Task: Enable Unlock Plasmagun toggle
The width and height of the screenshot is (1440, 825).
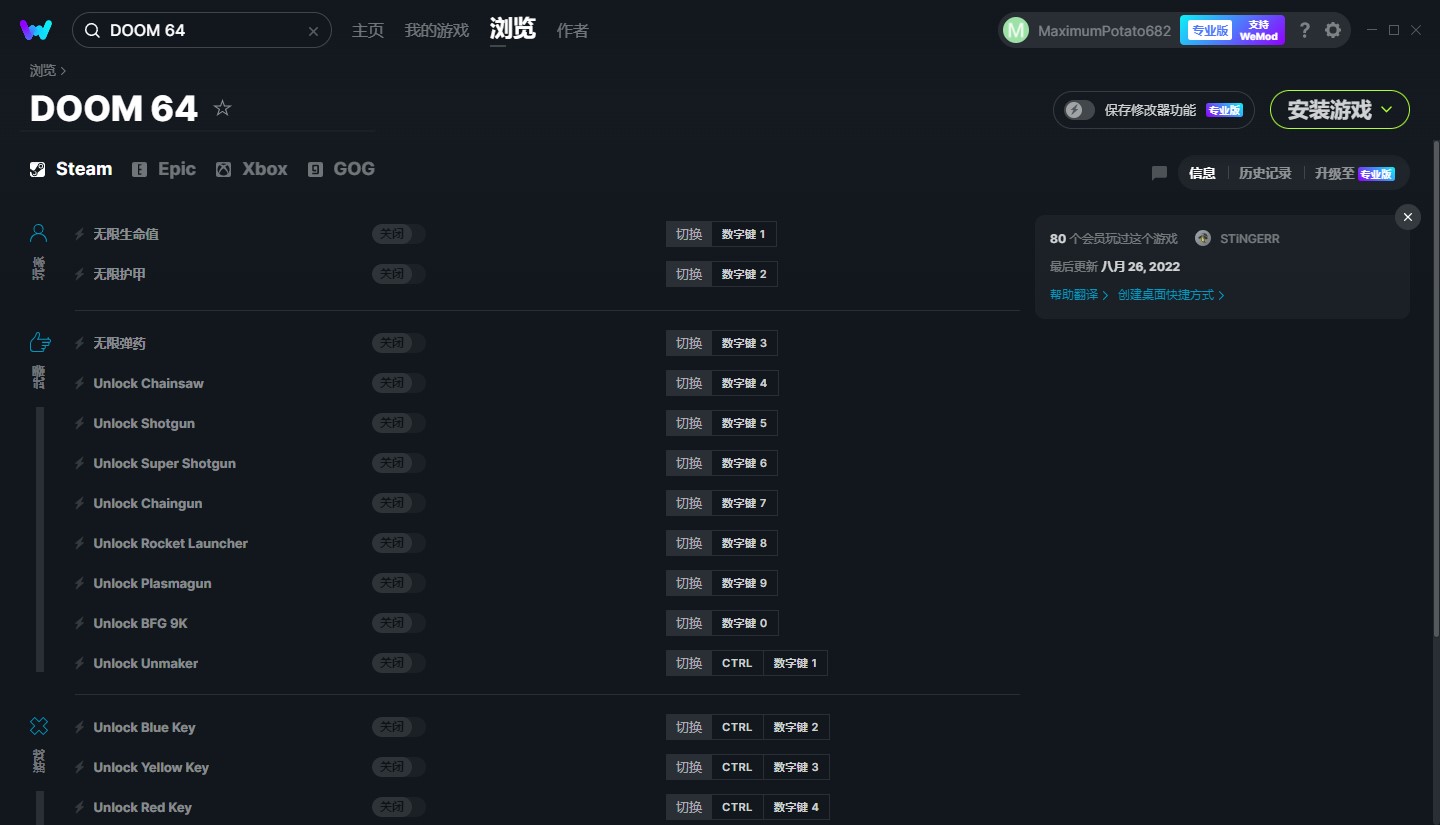Action: click(x=398, y=583)
